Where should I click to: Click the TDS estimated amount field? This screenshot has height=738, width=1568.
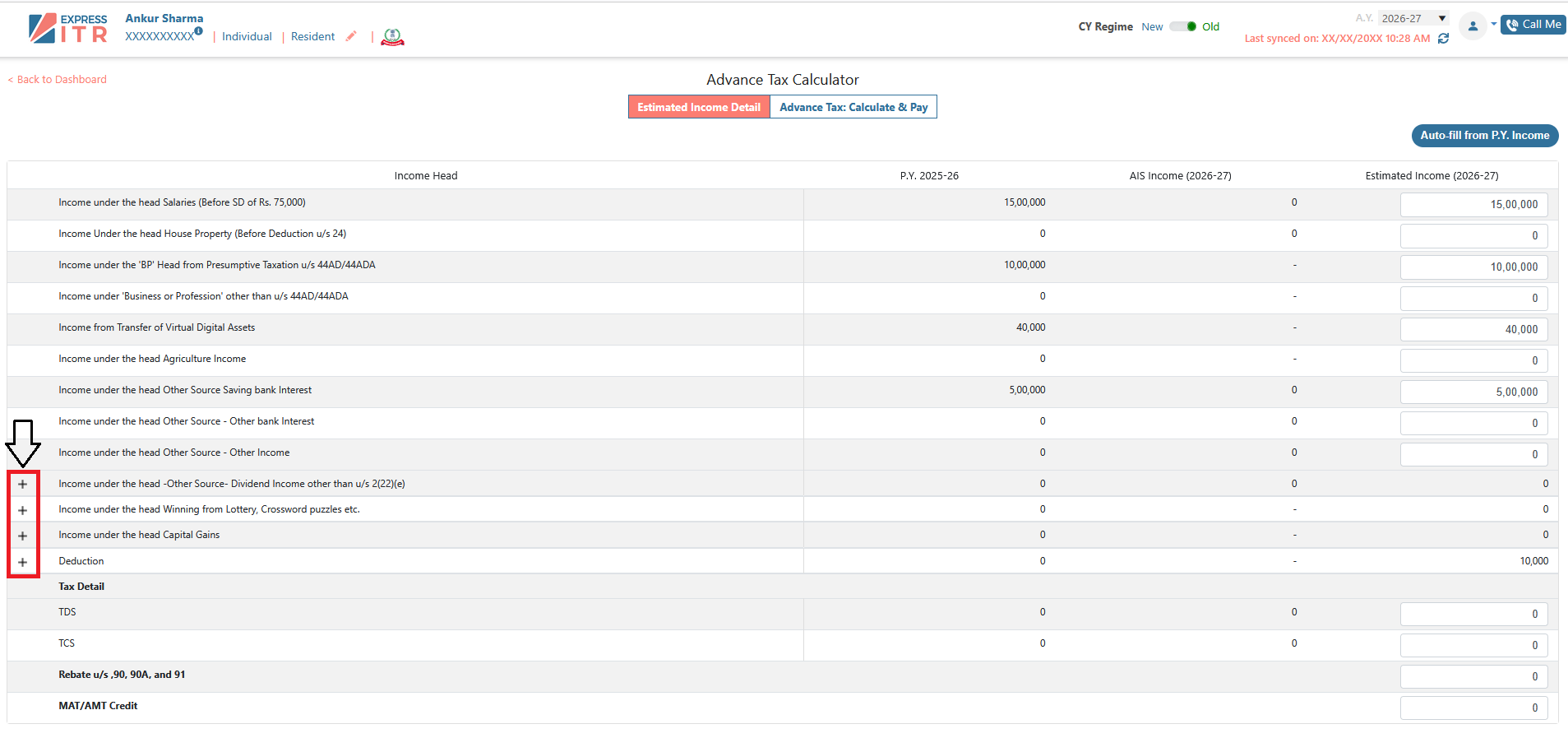tap(1473, 615)
